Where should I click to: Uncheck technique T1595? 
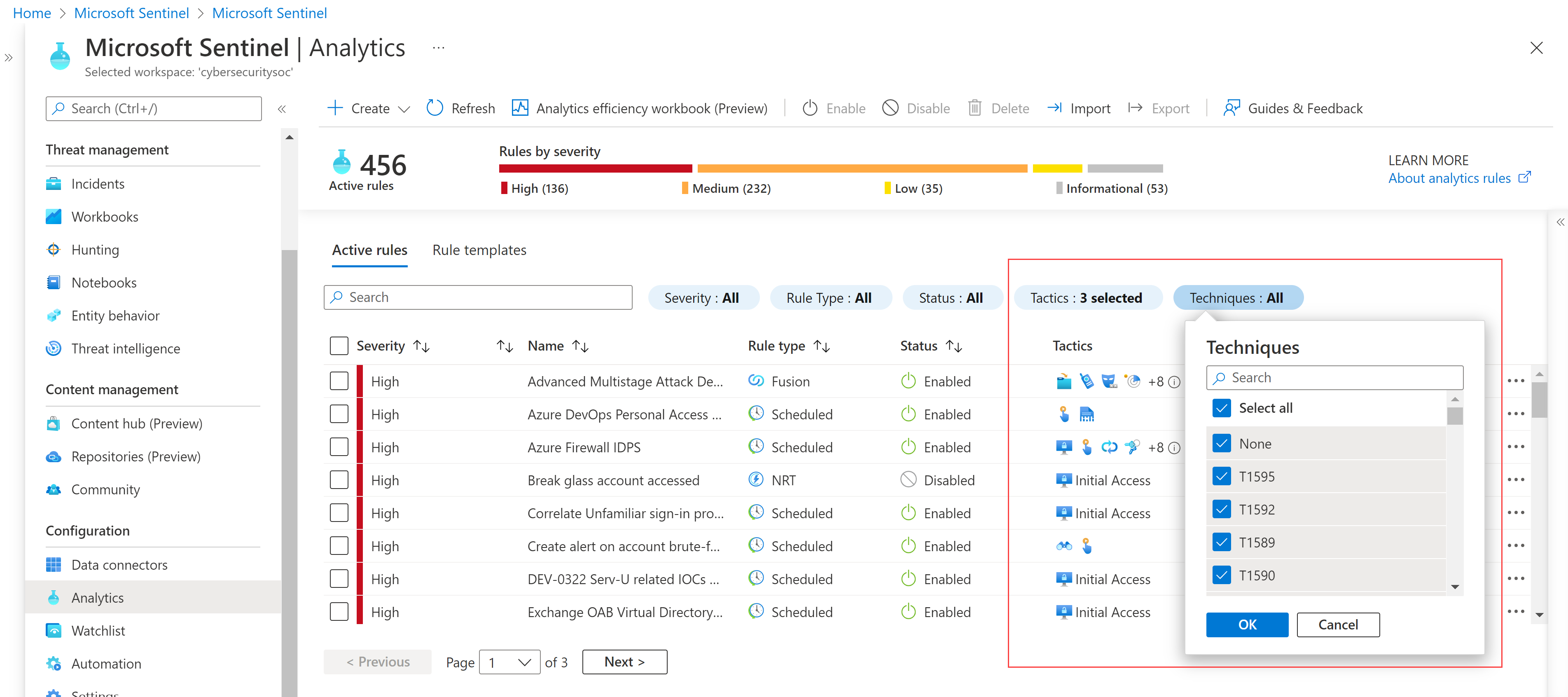click(1221, 476)
